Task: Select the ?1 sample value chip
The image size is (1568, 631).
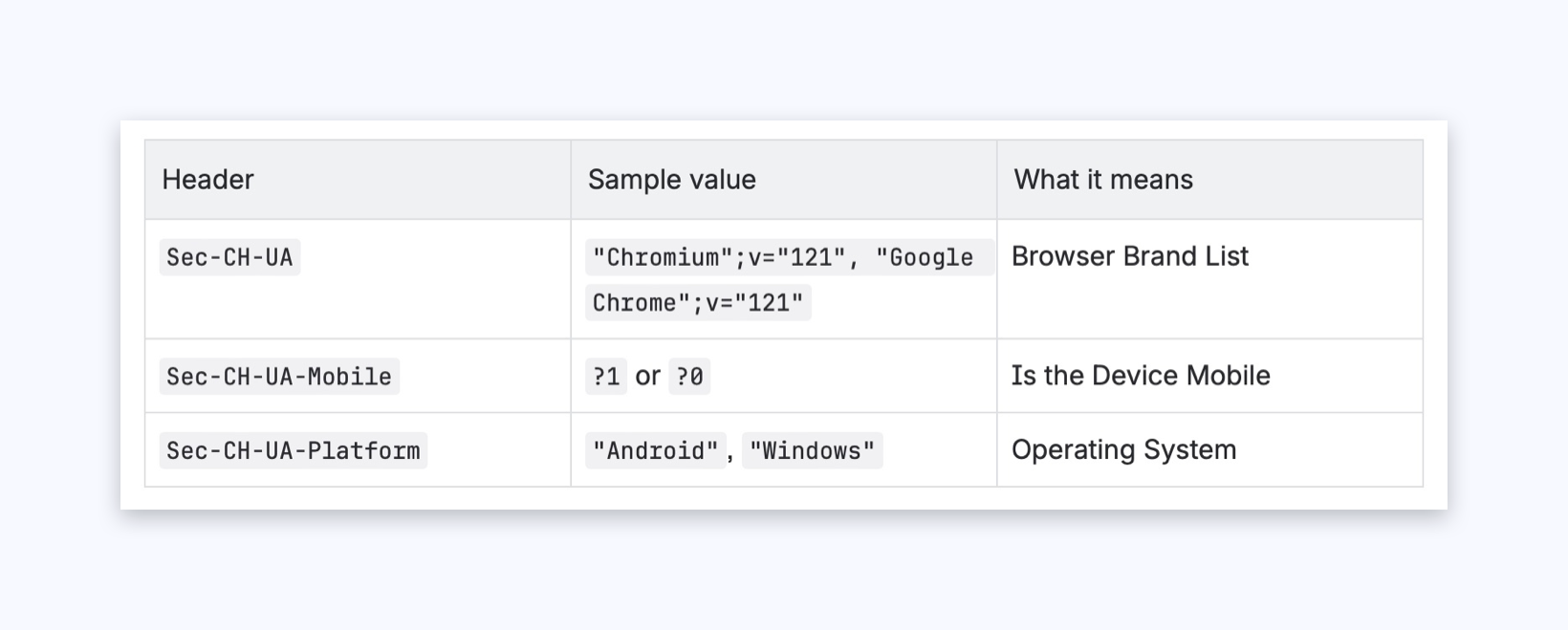Action: pos(606,377)
